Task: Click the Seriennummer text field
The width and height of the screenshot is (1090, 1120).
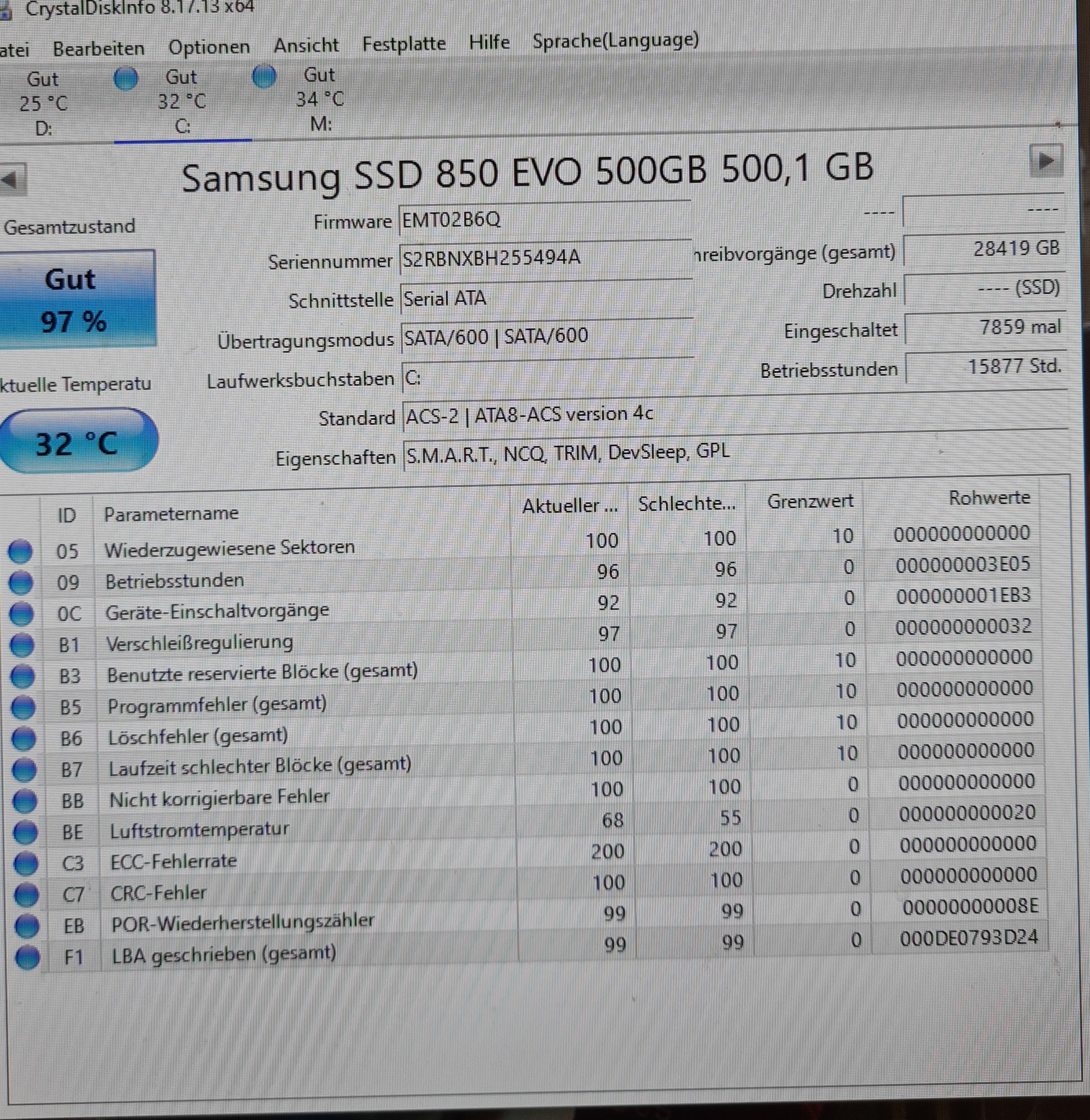Action: [544, 258]
